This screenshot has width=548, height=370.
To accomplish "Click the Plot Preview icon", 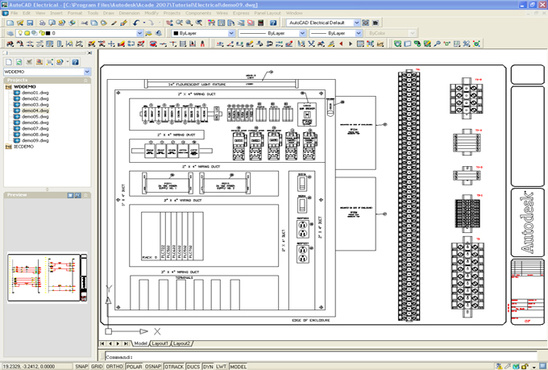I will [x=52, y=23].
